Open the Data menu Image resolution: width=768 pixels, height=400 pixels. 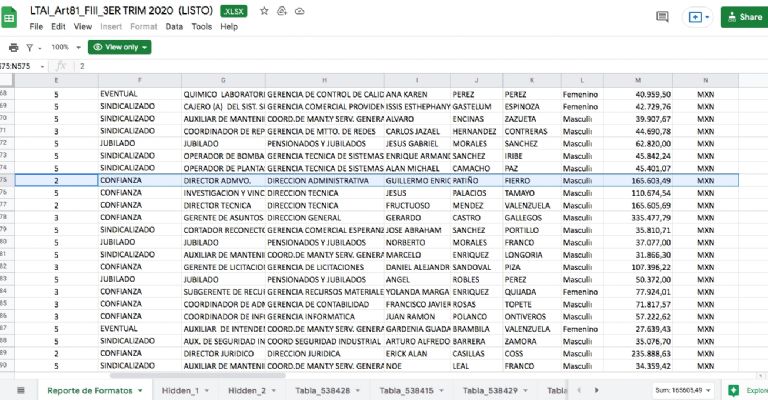174,27
